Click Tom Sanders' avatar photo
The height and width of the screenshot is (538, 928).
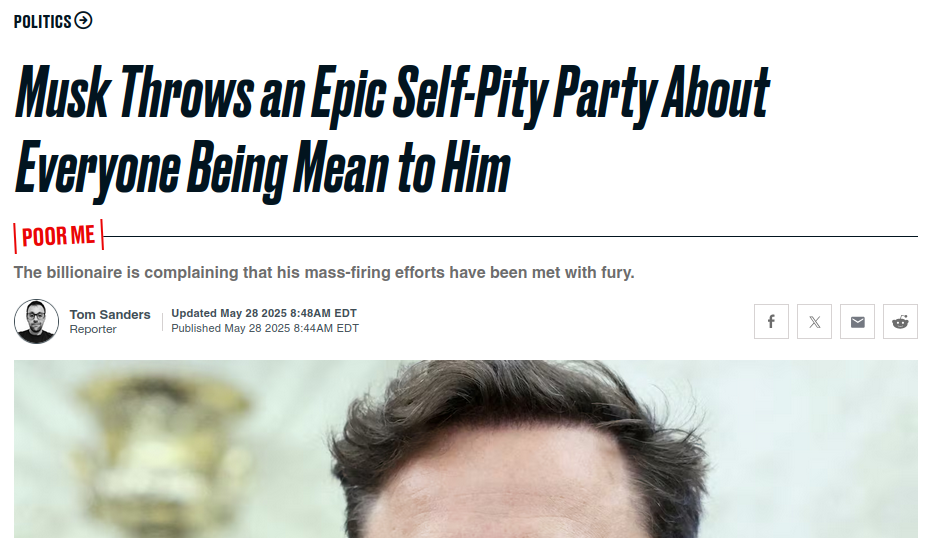pyautogui.click(x=36, y=321)
